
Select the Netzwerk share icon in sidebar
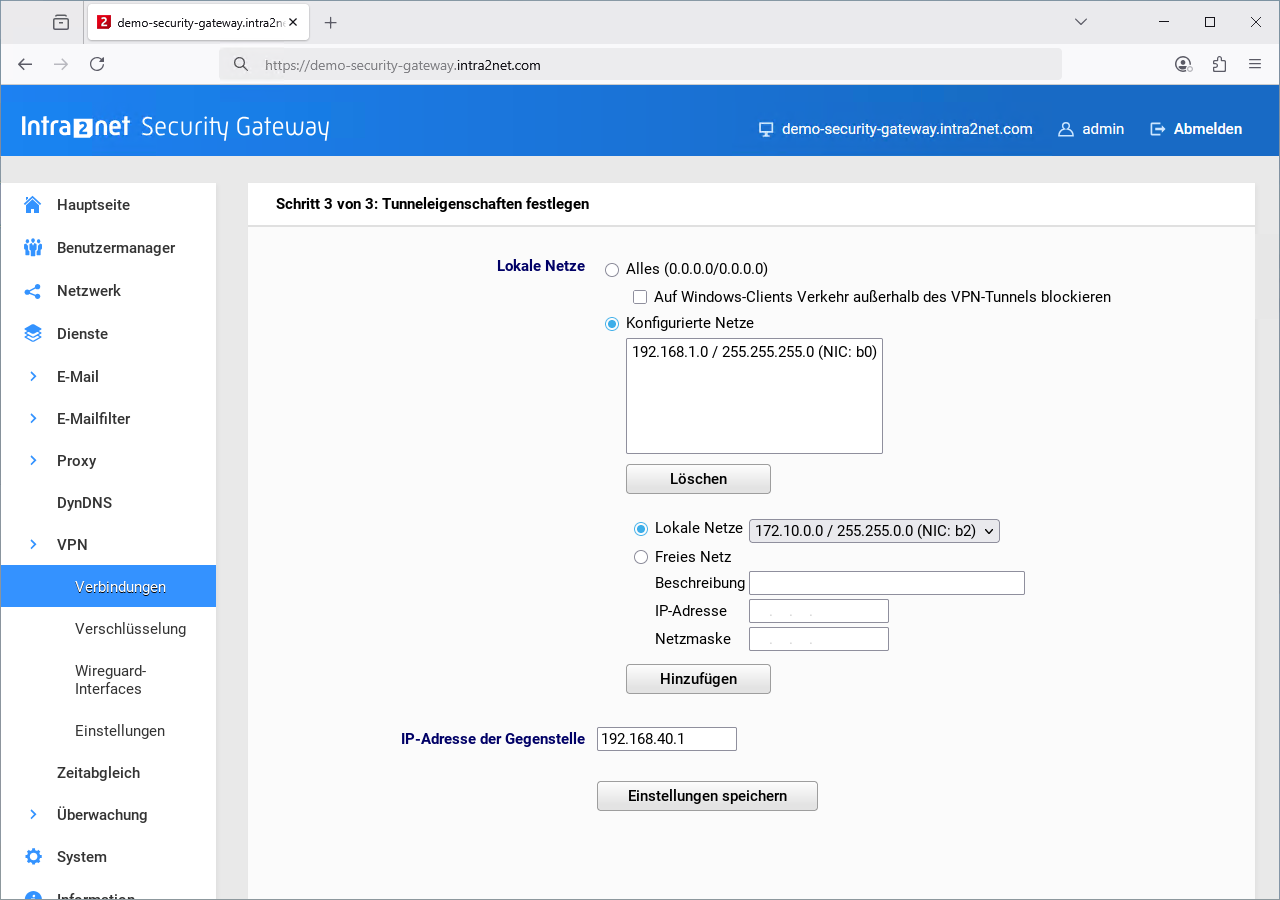[x=31, y=290]
